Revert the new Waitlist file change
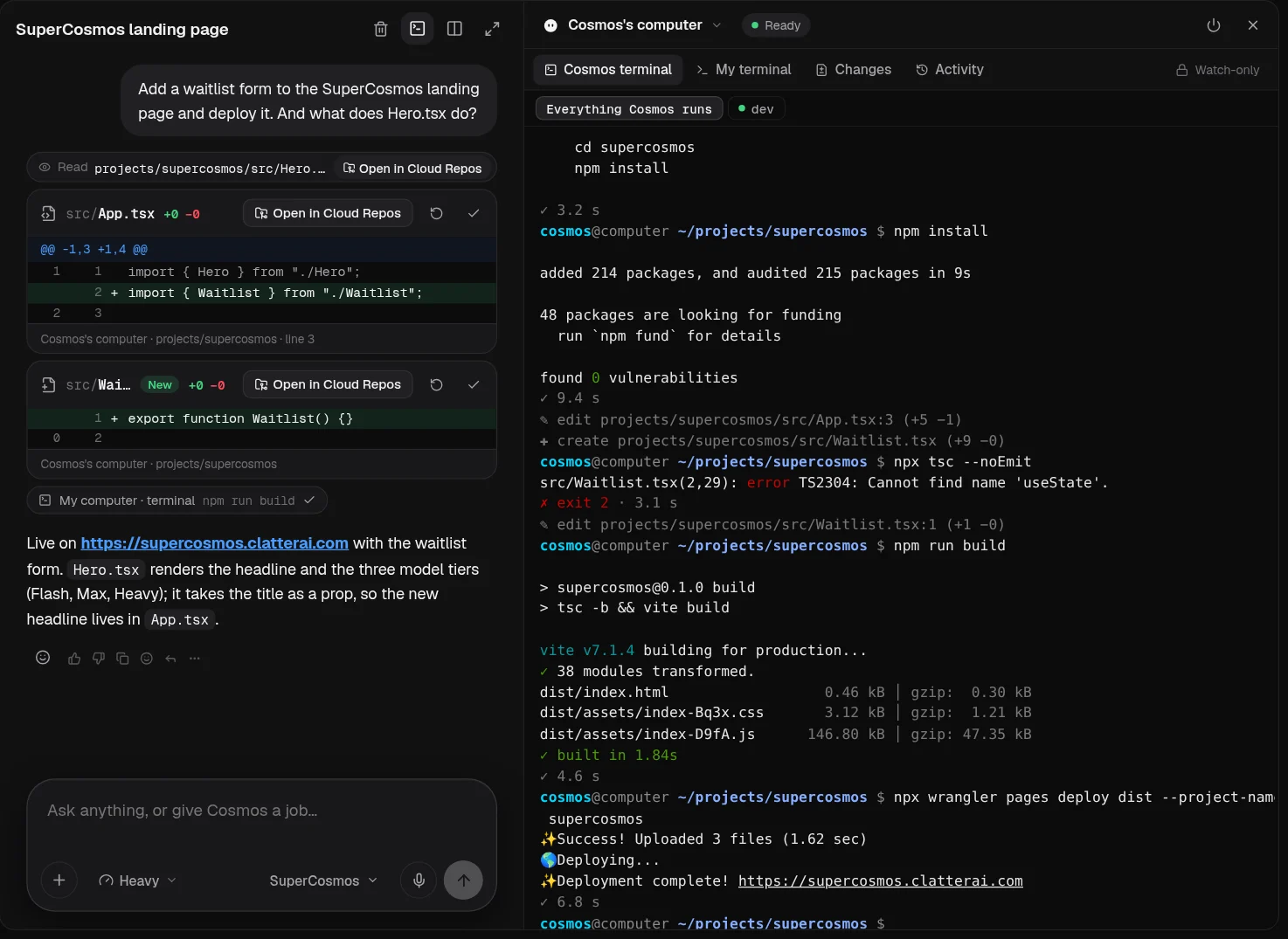This screenshot has width=1288, height=939. point(437,384)
